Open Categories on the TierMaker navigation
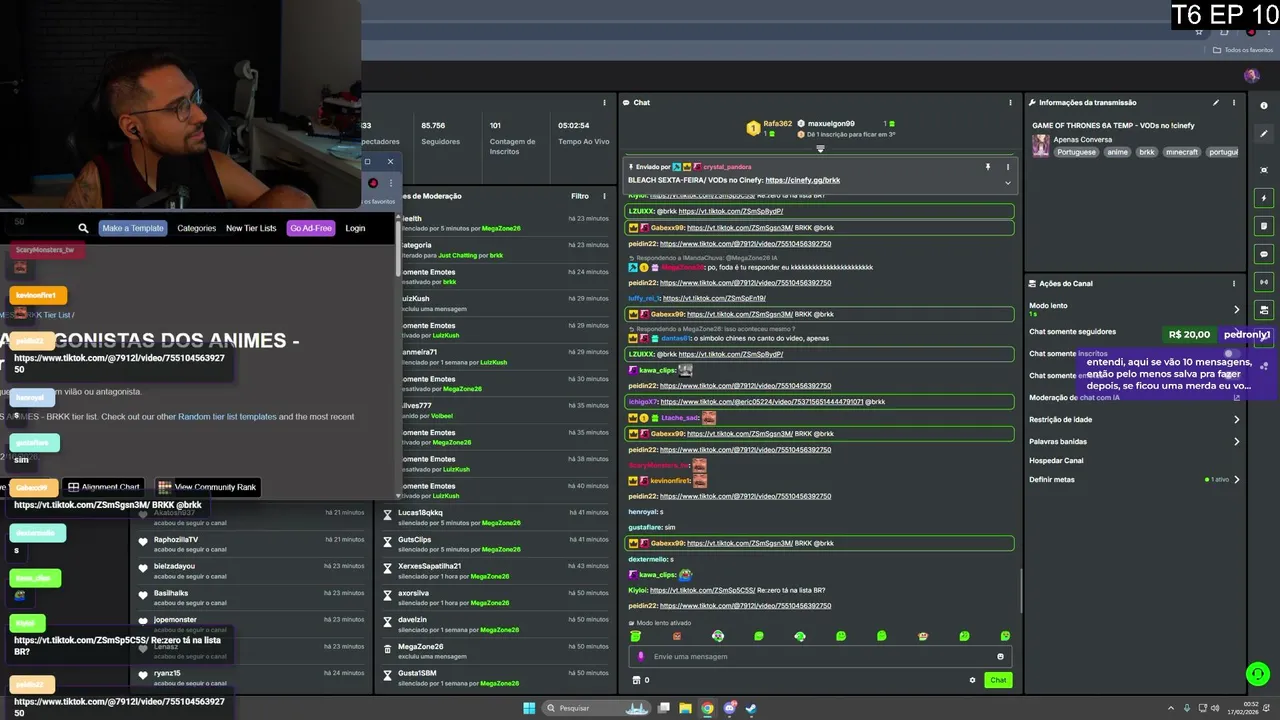 [x=196, y=228]
